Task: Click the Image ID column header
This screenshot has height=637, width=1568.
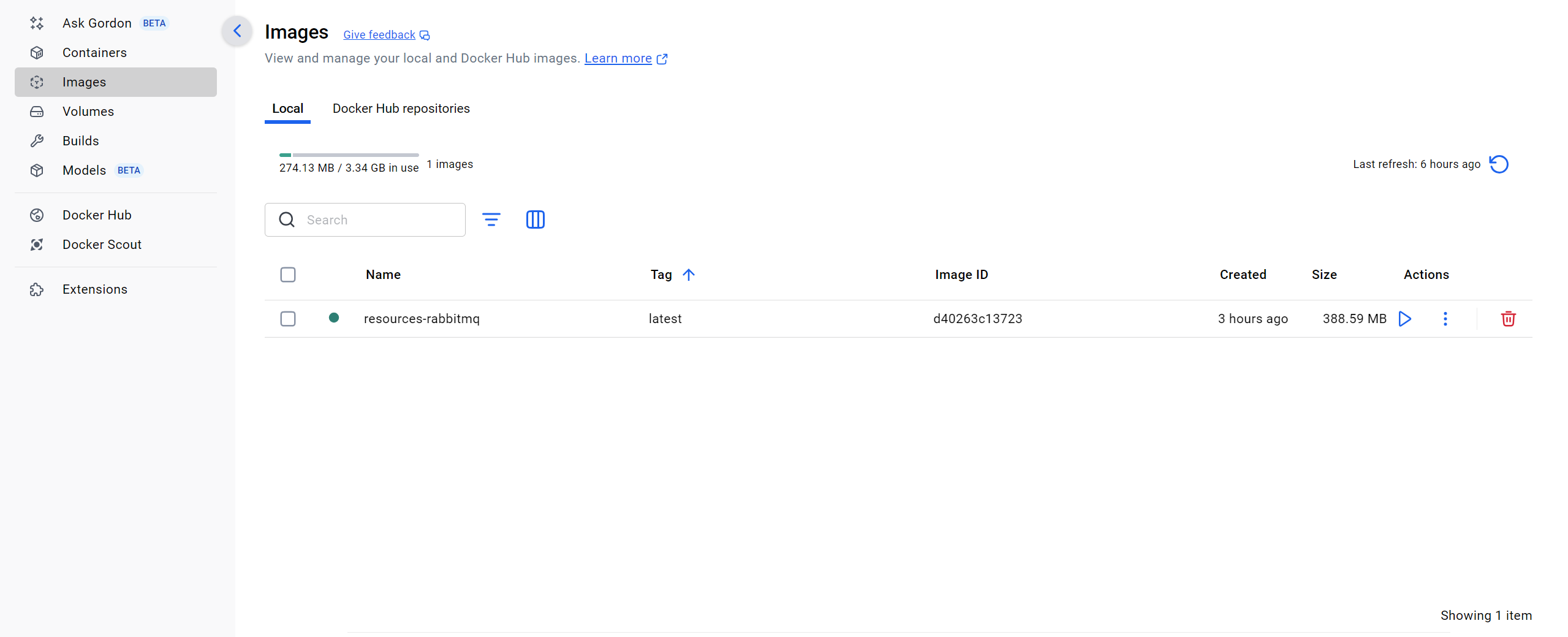Action: pos(961,275)
